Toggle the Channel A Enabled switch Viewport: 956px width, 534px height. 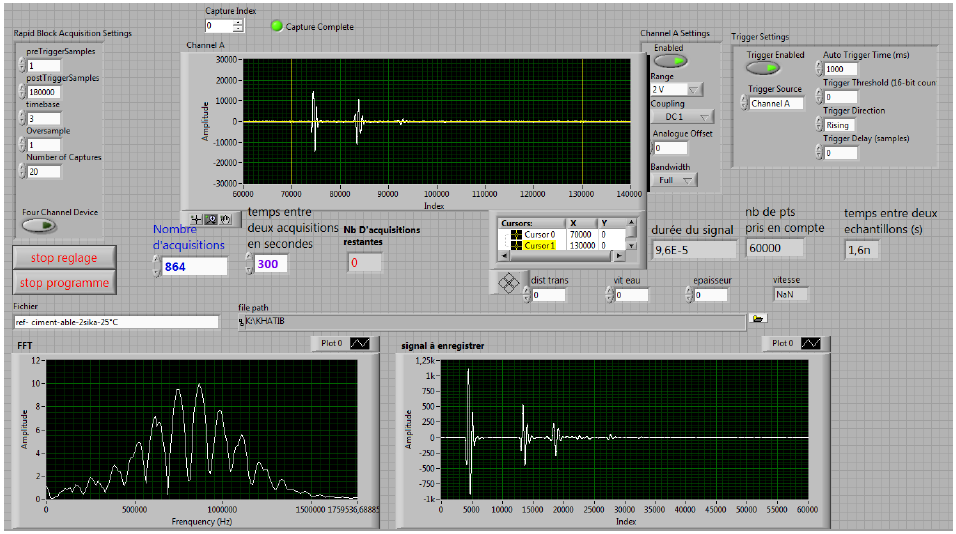pyautogui.click(x=670, y=61)
